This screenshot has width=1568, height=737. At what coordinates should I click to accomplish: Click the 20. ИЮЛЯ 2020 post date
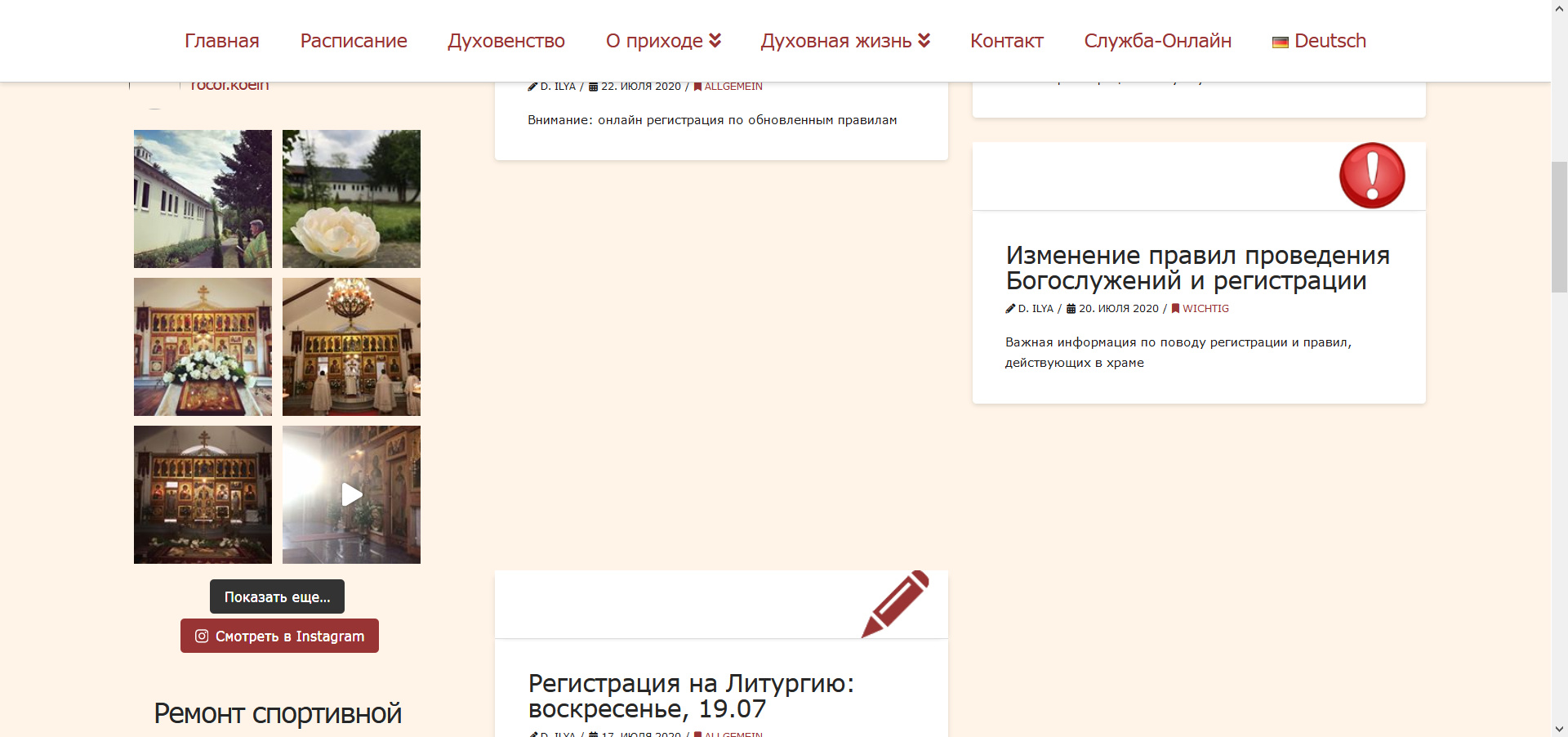coord(1119,309)
